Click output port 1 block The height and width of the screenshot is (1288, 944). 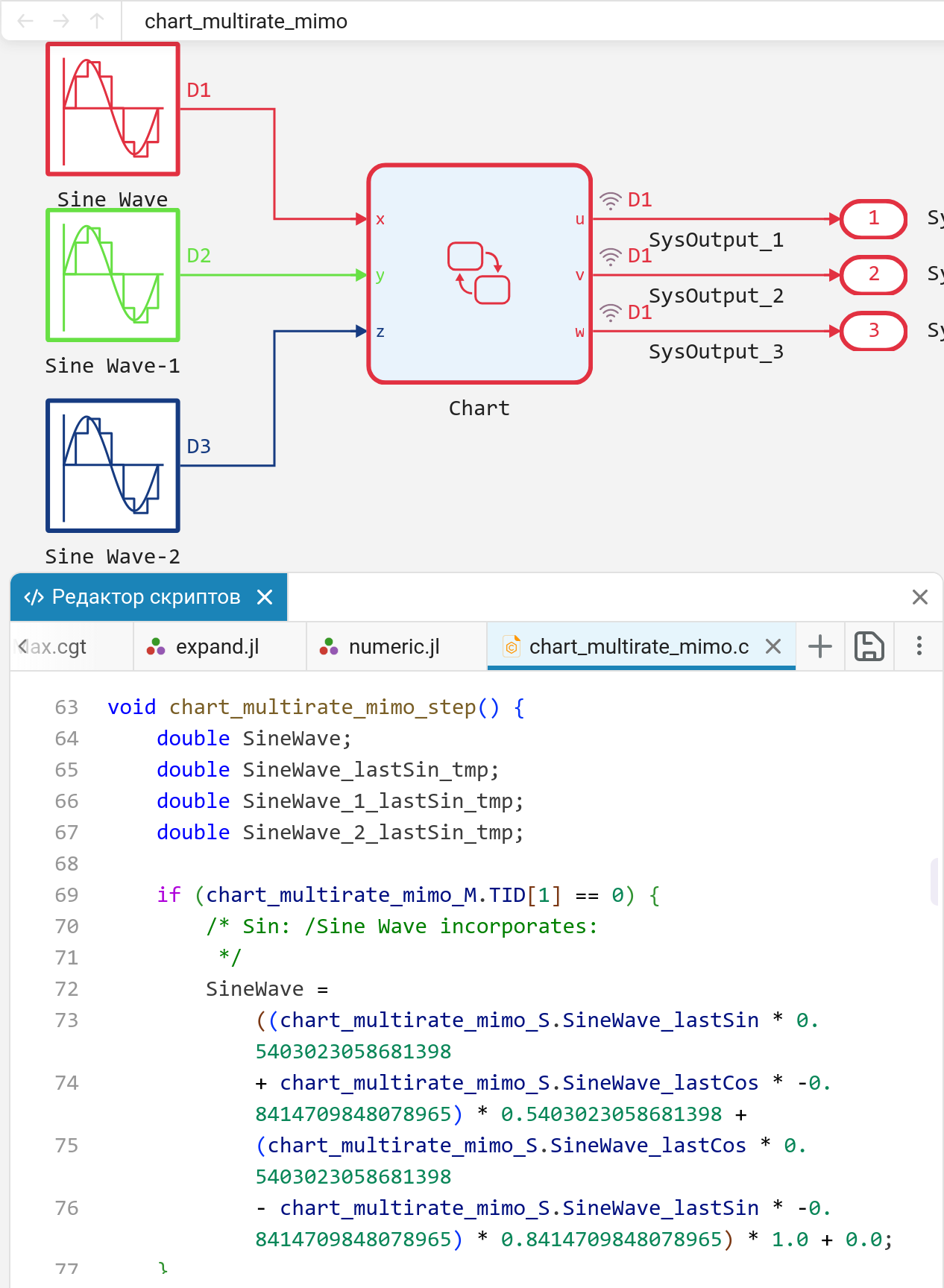click(873, 219)
